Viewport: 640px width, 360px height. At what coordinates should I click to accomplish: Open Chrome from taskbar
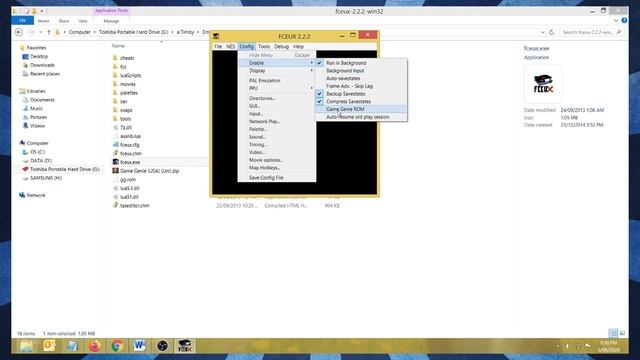click(117, 346)
